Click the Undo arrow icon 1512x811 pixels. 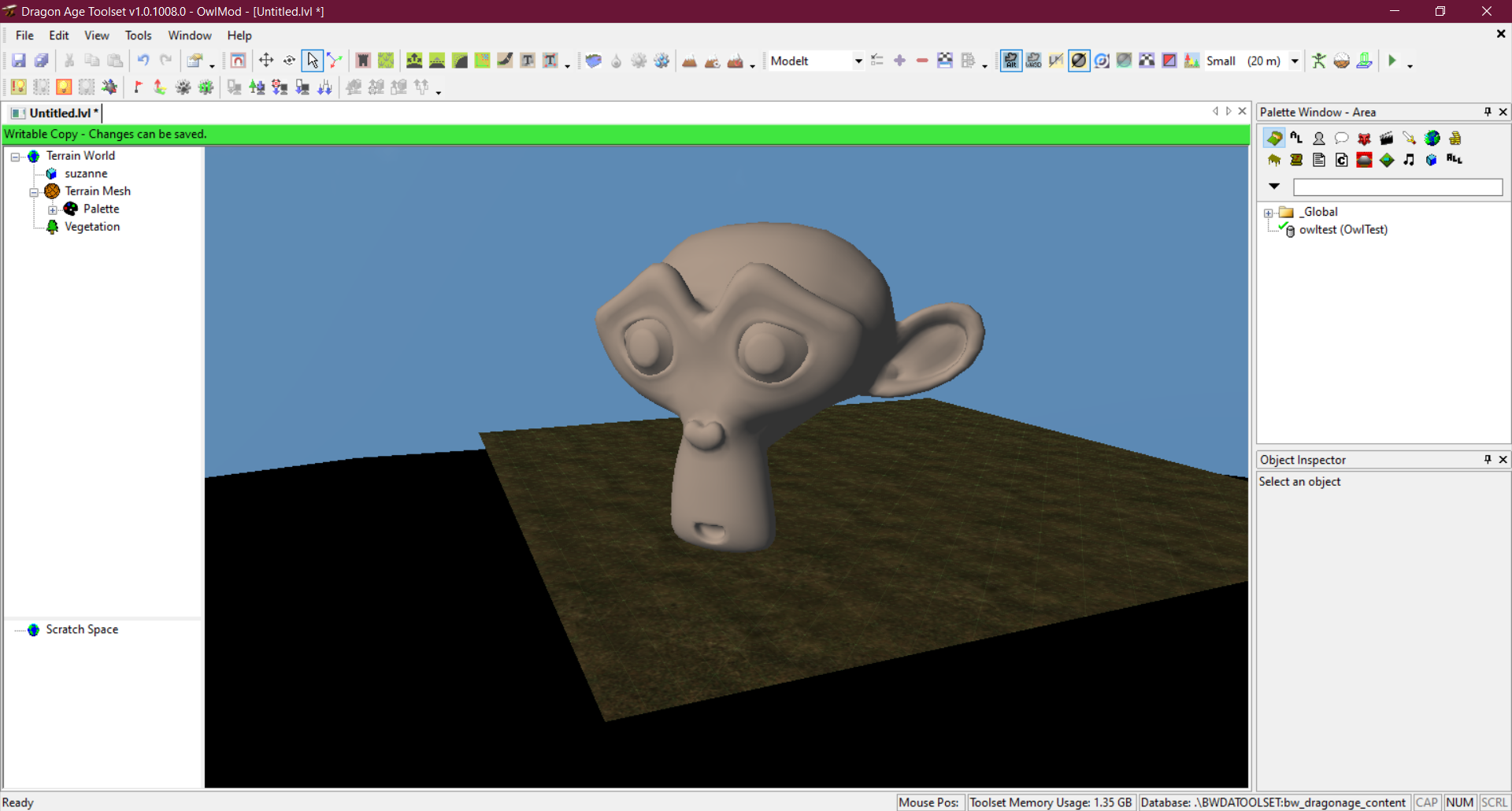[143, 61]
